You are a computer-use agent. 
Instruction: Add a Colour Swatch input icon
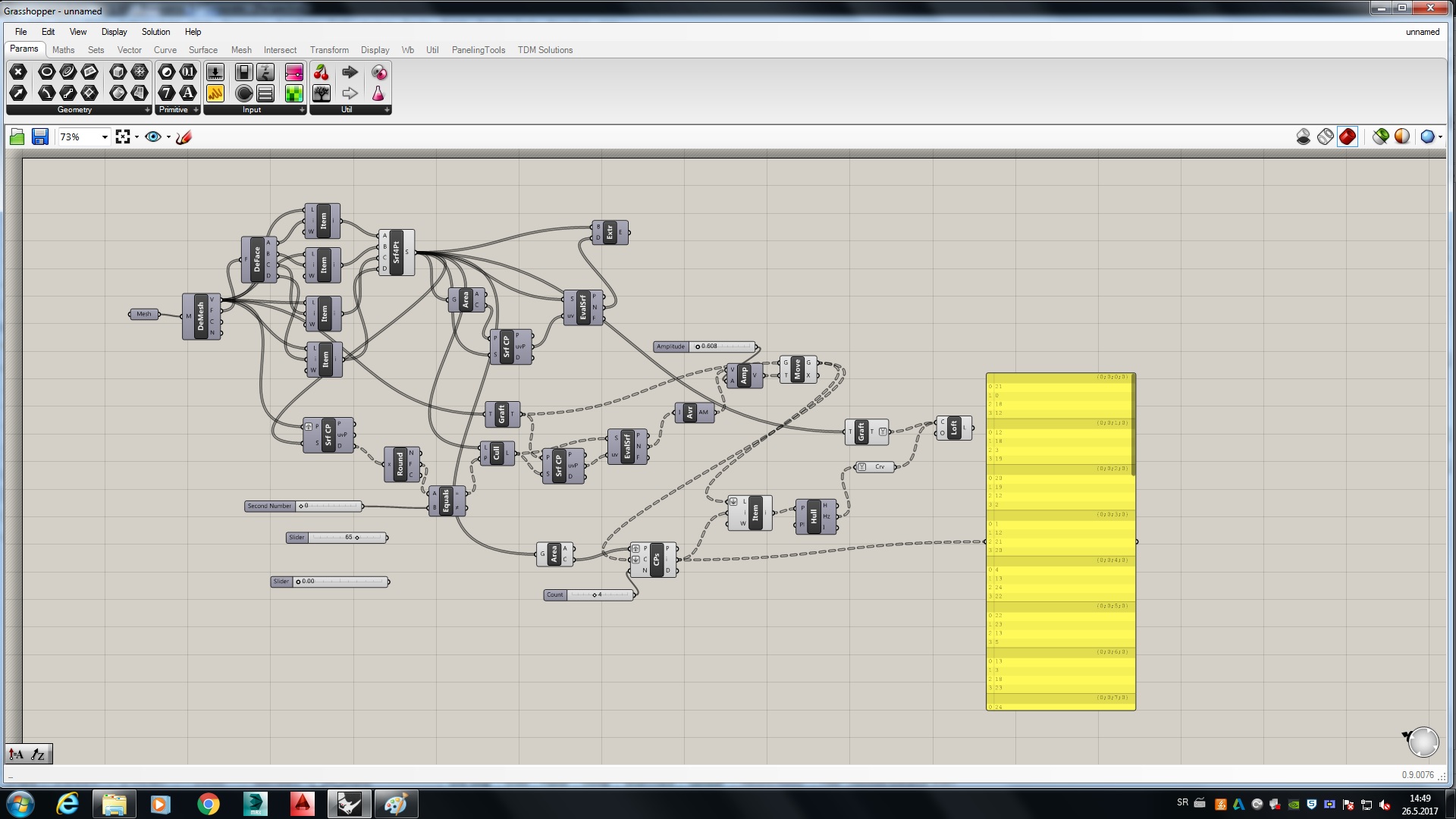point(293,93)
